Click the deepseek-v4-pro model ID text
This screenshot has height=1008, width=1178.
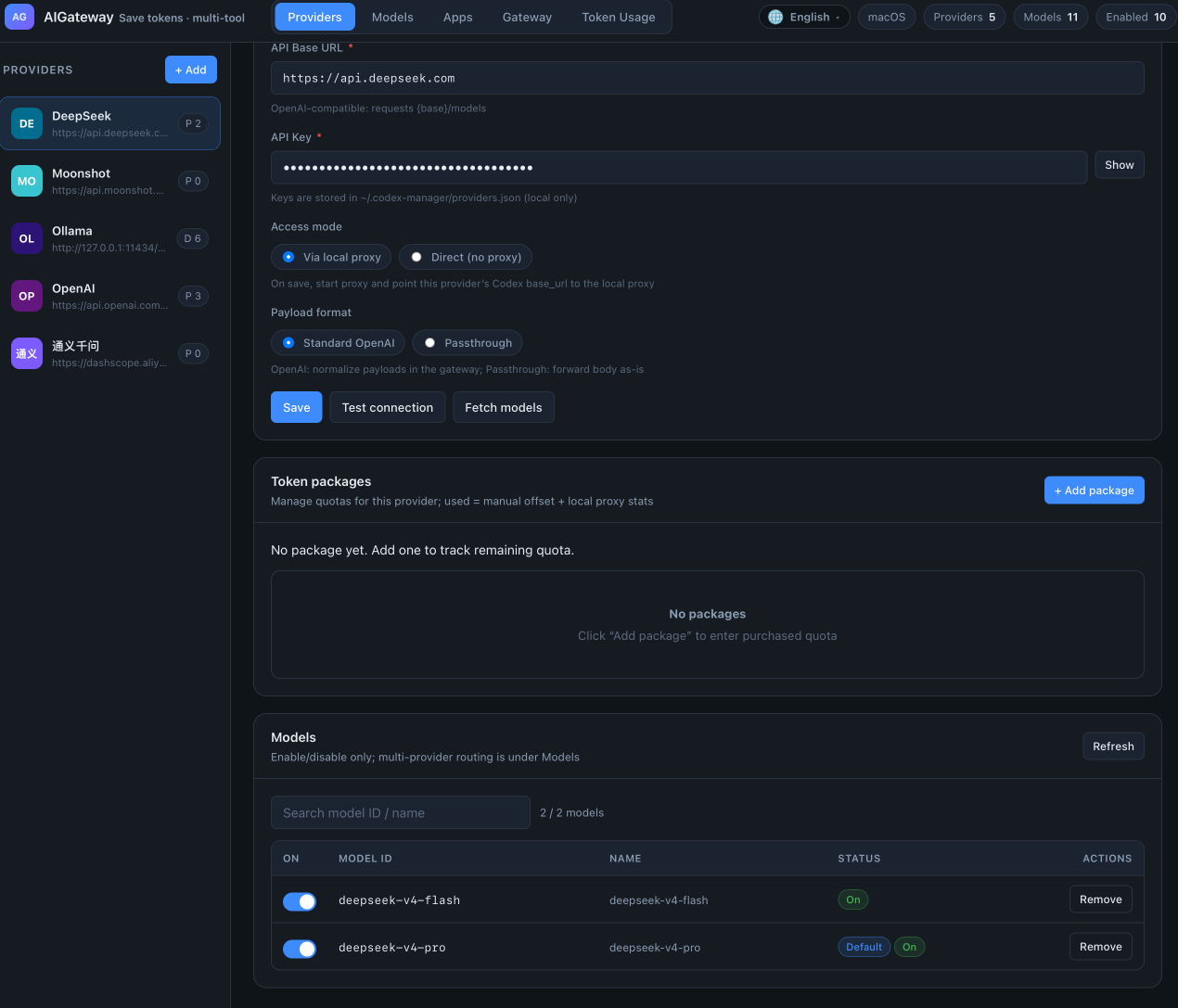point(392,948)
